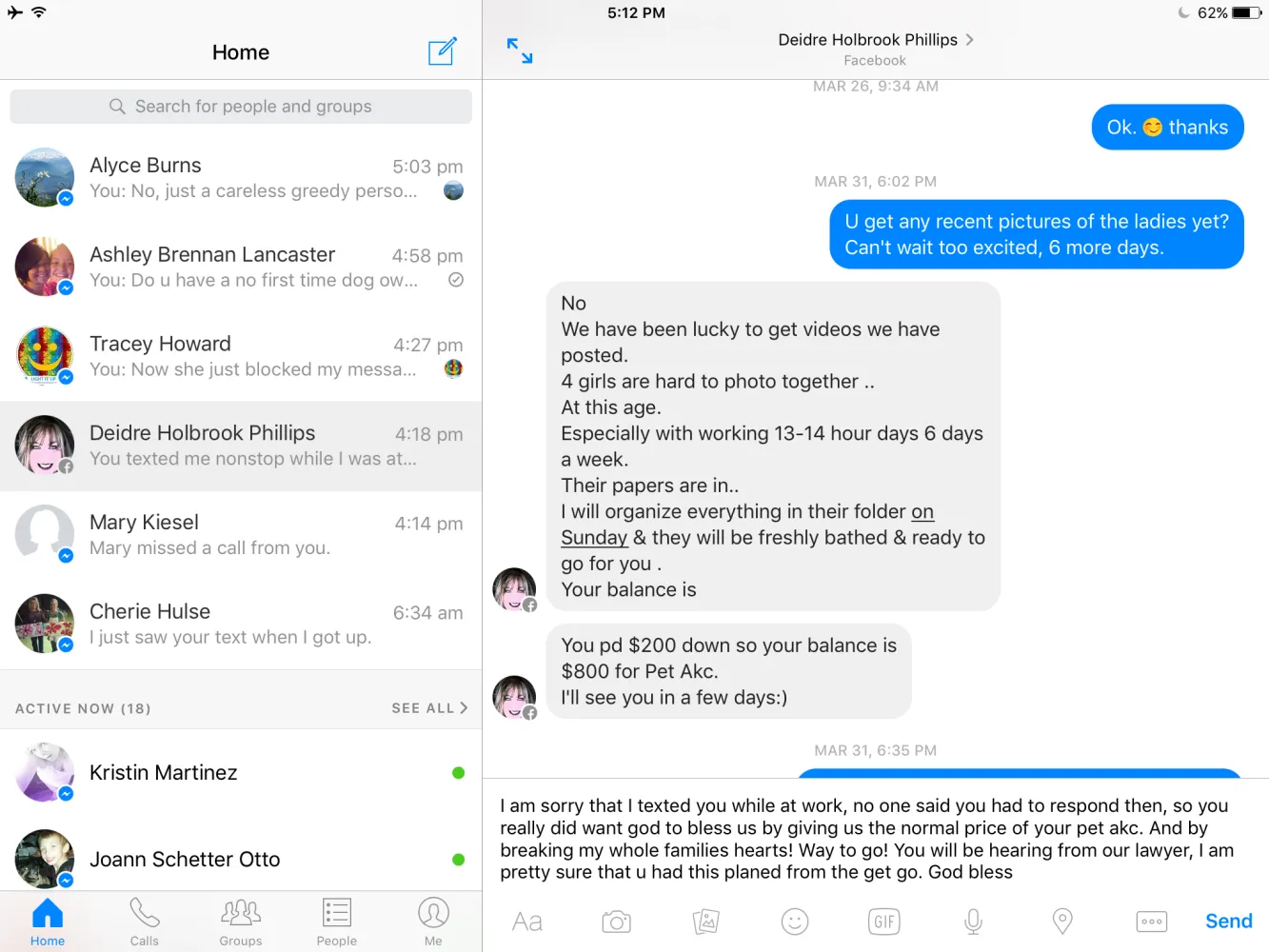Image resolution: width=1269 pixels, height=952 pixels.
Task: Switch to the Calls tab
Action: point(145,922)
